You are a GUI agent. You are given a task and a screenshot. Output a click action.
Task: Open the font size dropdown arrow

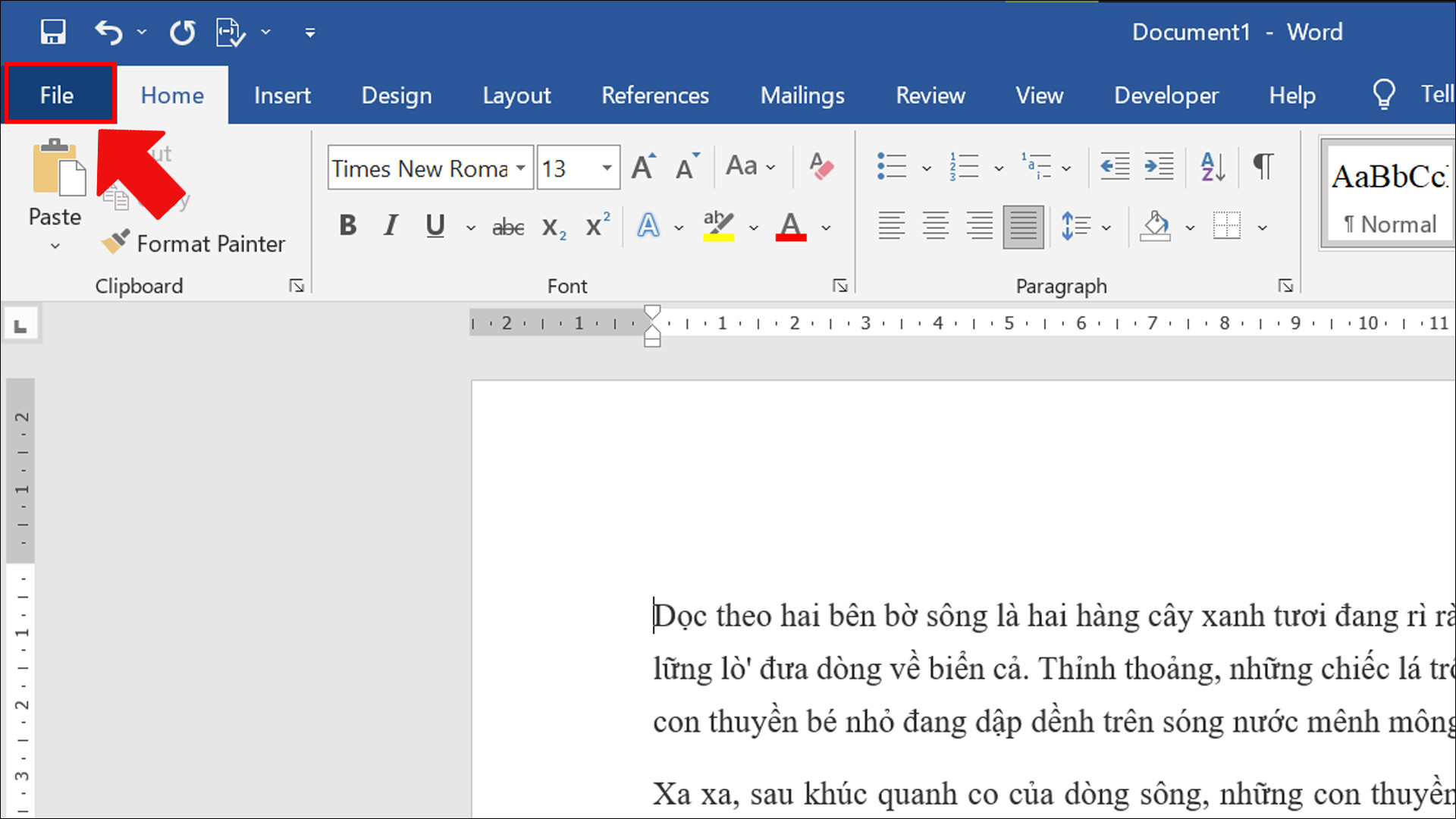point(607,168)
